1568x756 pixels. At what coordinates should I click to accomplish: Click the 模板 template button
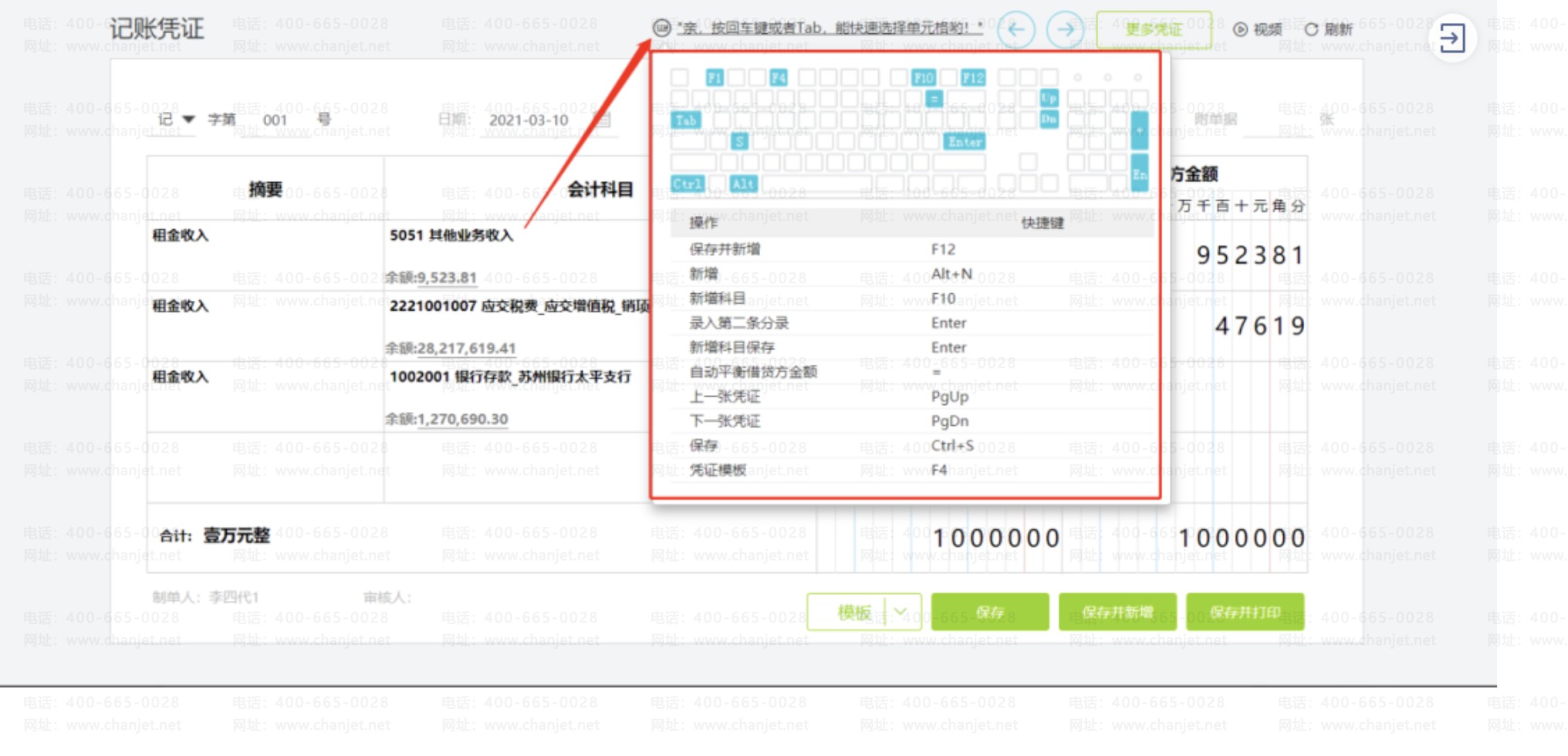[853, 612]
